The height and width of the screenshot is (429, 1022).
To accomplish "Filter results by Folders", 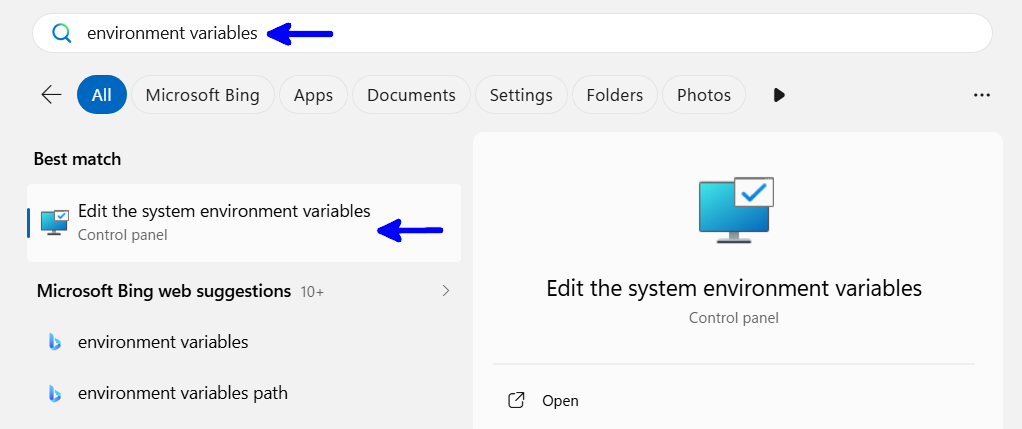I will (614, 95).
